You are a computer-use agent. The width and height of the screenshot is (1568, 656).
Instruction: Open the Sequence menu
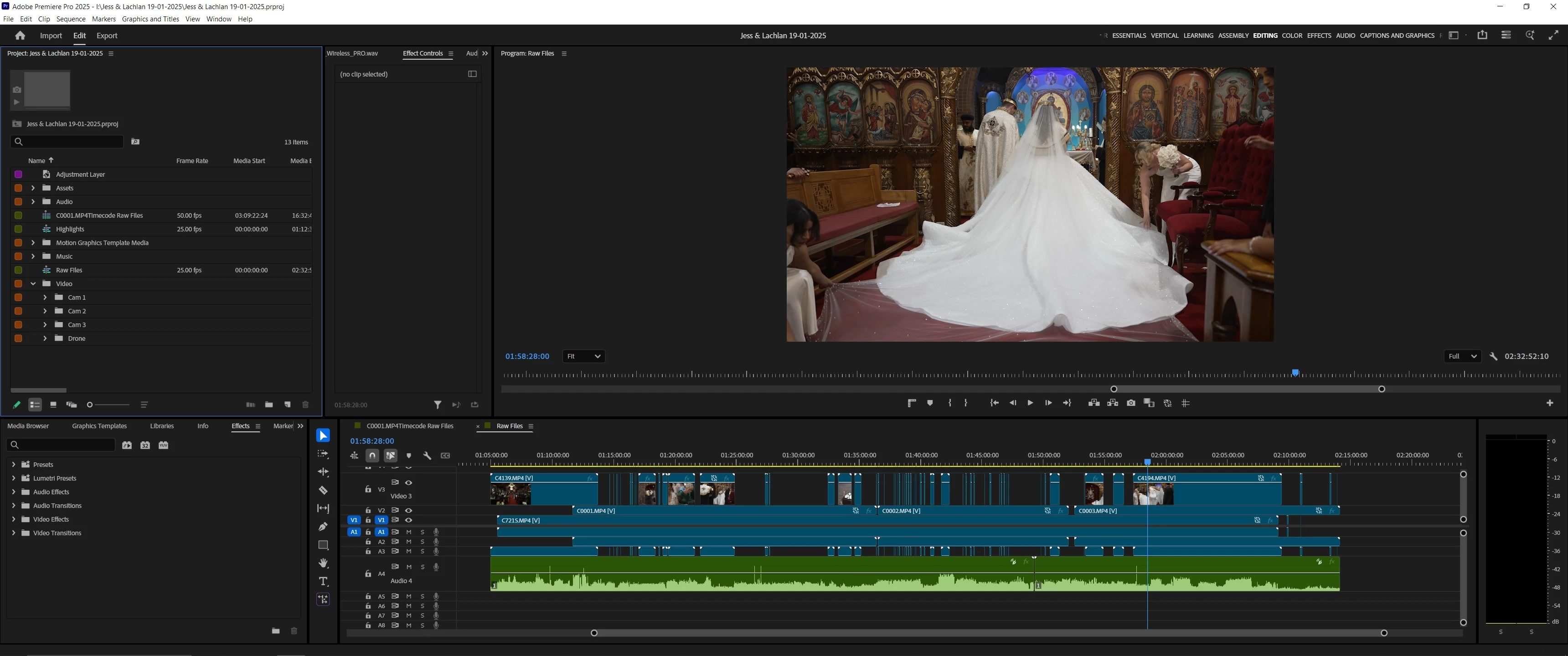click(71, 19)
